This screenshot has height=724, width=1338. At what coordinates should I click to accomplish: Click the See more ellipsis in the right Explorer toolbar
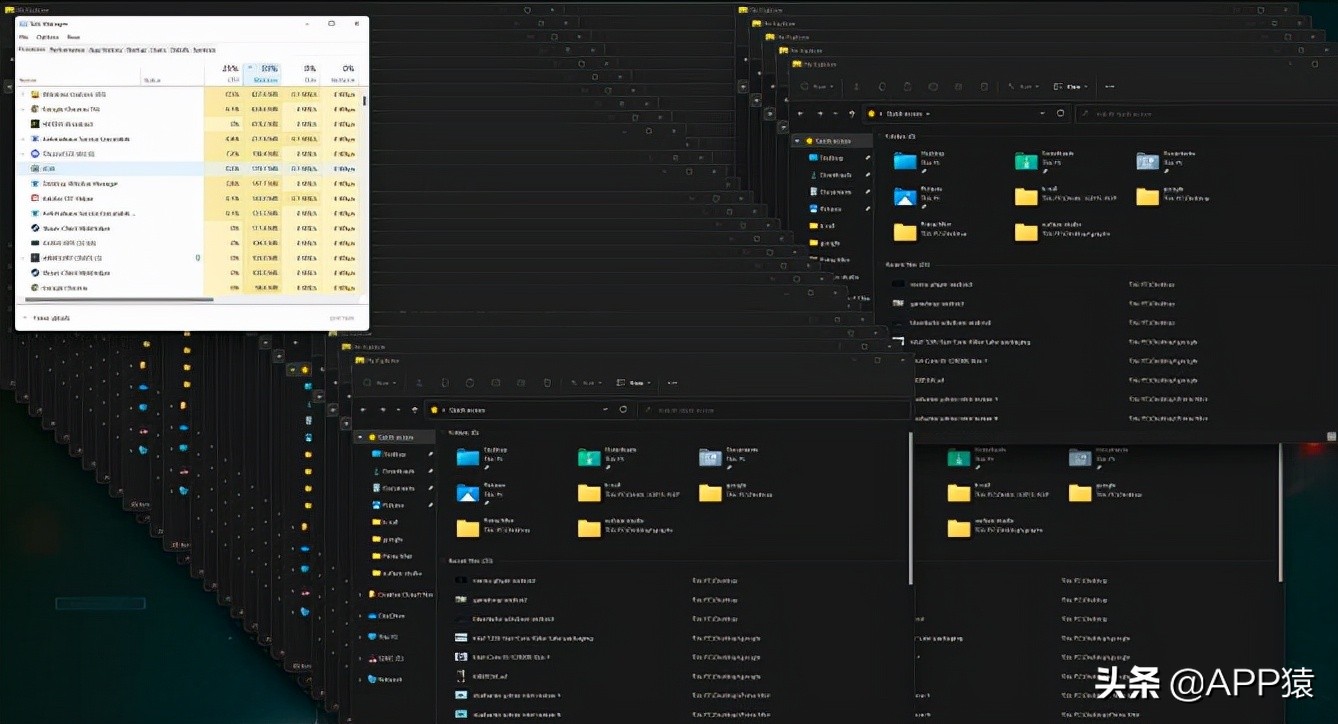1109,87
